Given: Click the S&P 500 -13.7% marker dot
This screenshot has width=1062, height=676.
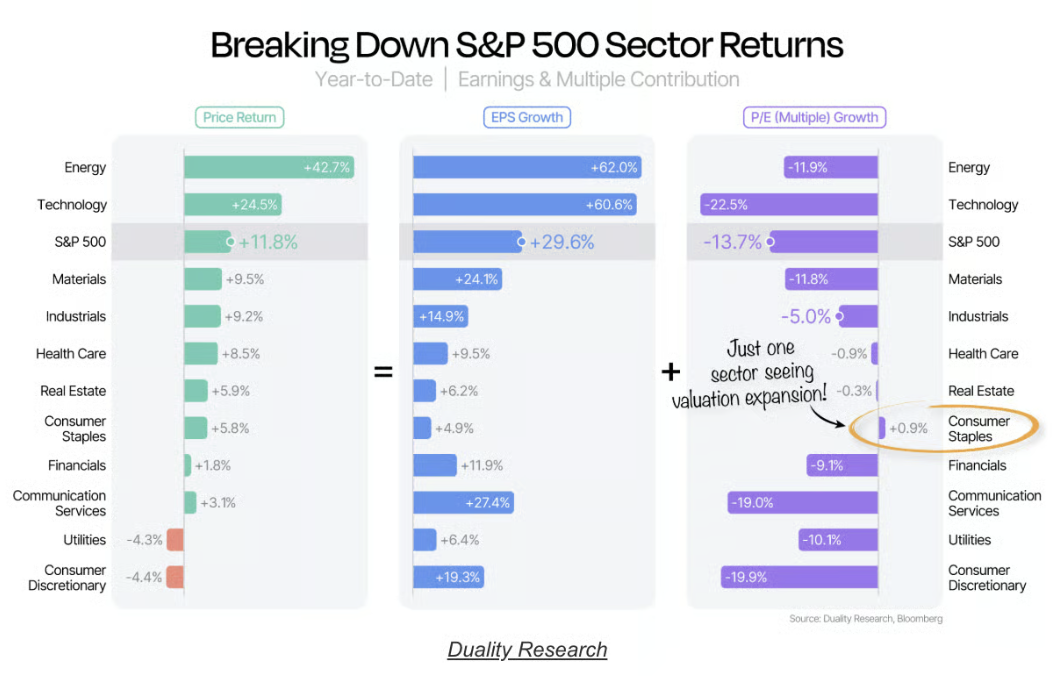Looking at the screenshot, I should point(770,242).
